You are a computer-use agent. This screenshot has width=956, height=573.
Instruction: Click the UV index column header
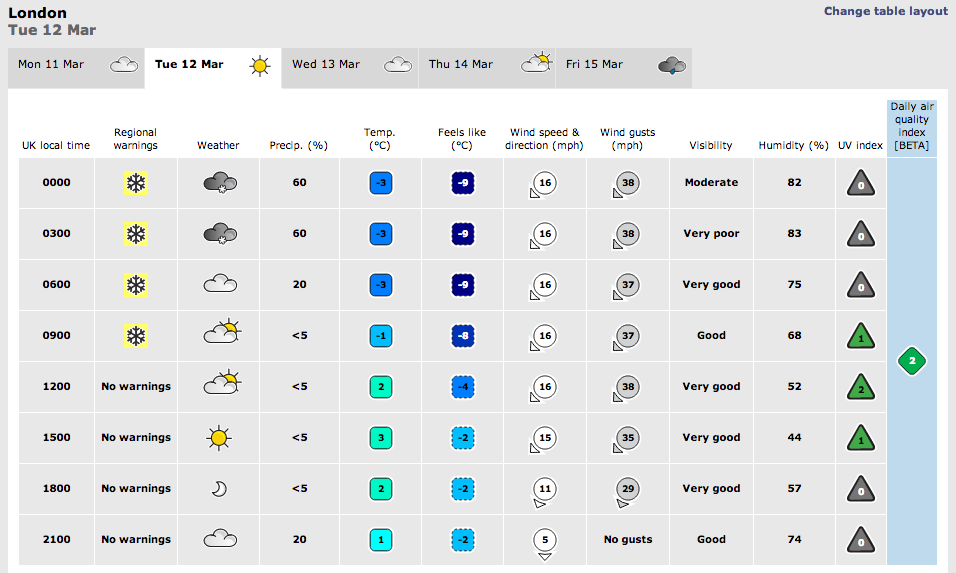(860, 145)
